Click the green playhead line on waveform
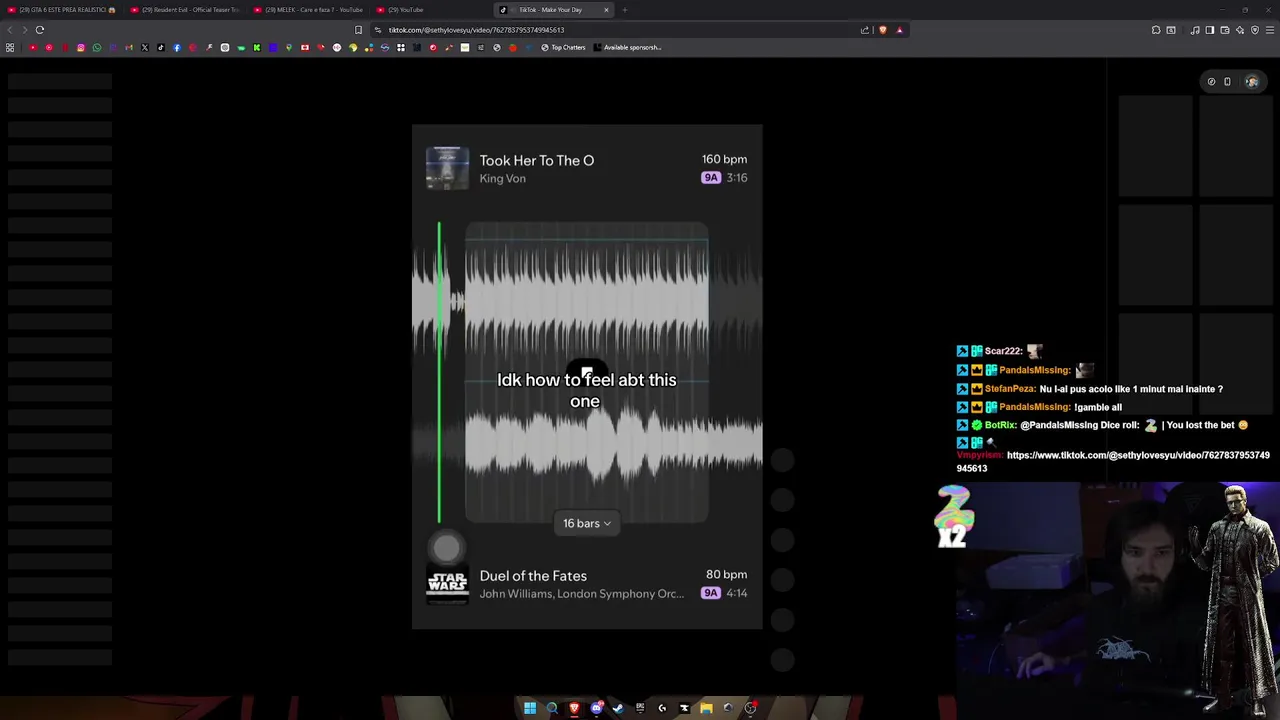 click(438, 372)
